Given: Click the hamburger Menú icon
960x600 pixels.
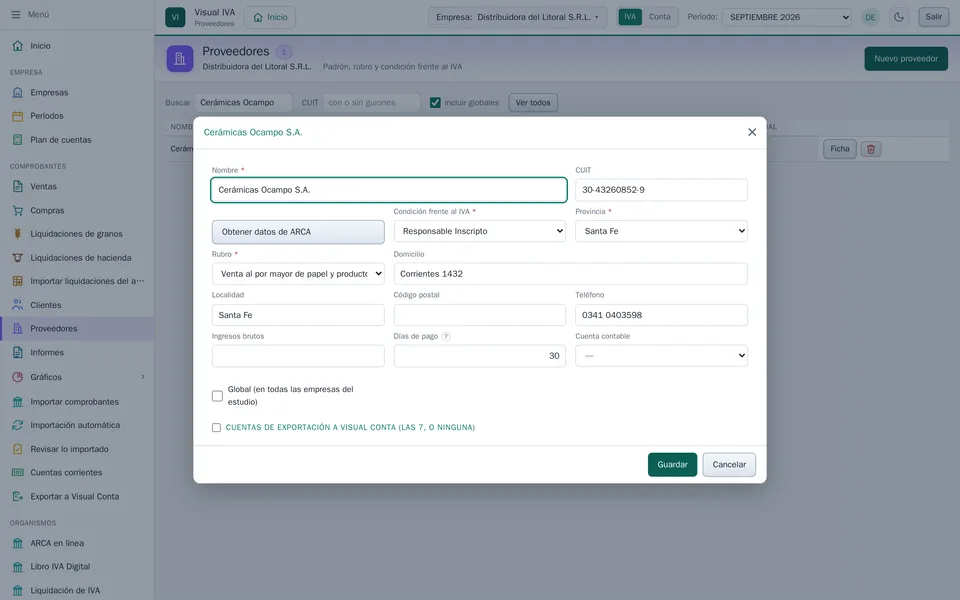Looking at the screenshot, I should tap(16, 14).
